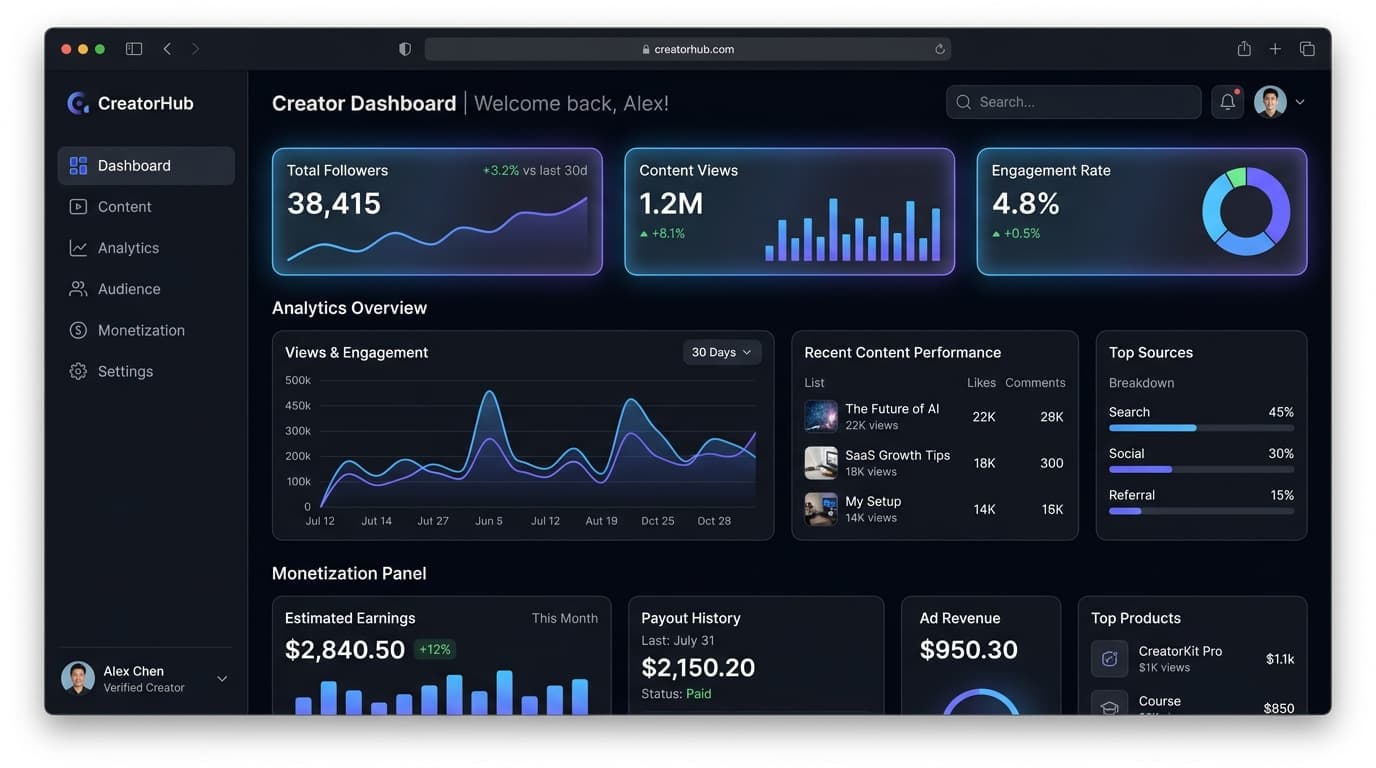This screenshot has width=1376, height=768.
Task: Click the Safari share icon
Action: click(x=1244, y=48)
